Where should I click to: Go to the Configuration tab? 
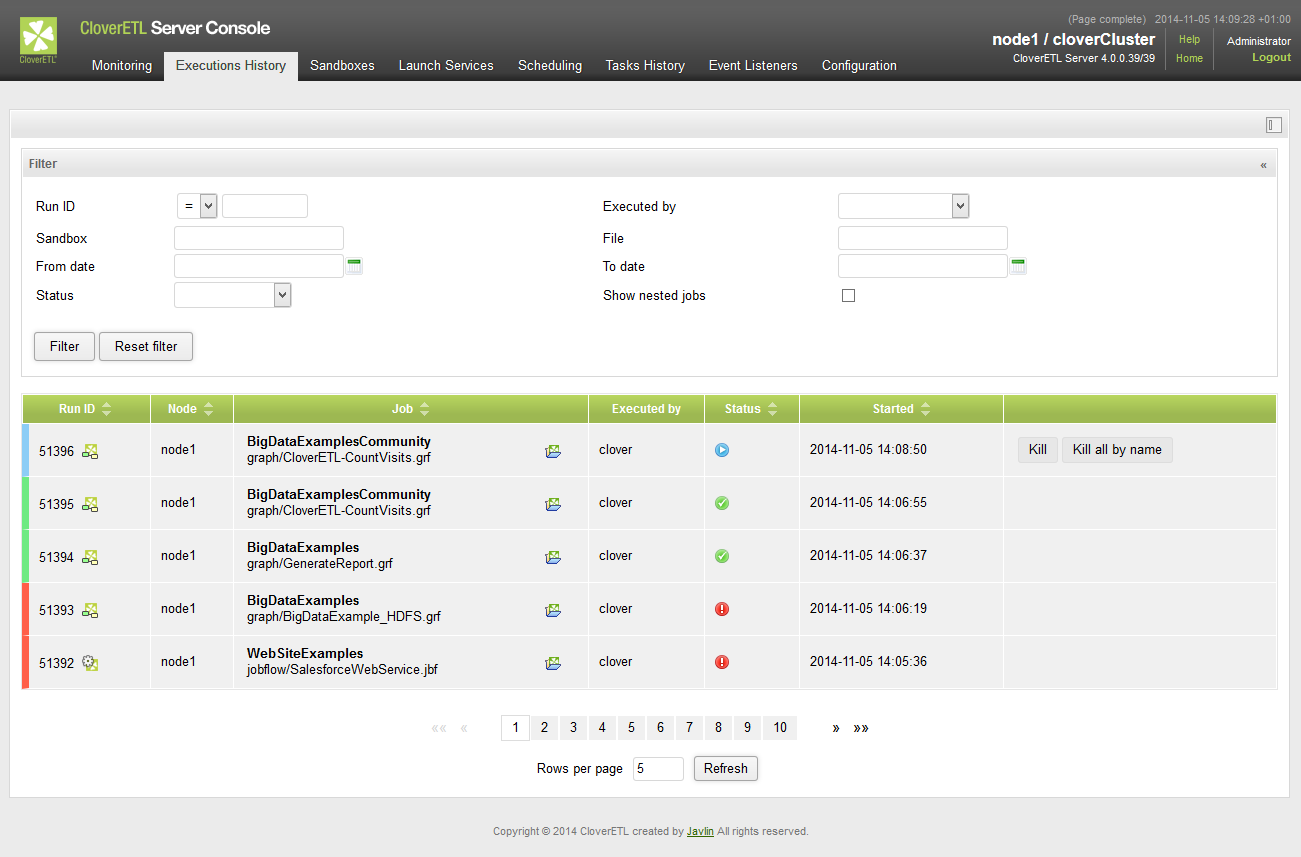pyautogui.click(x=859, y=66)
